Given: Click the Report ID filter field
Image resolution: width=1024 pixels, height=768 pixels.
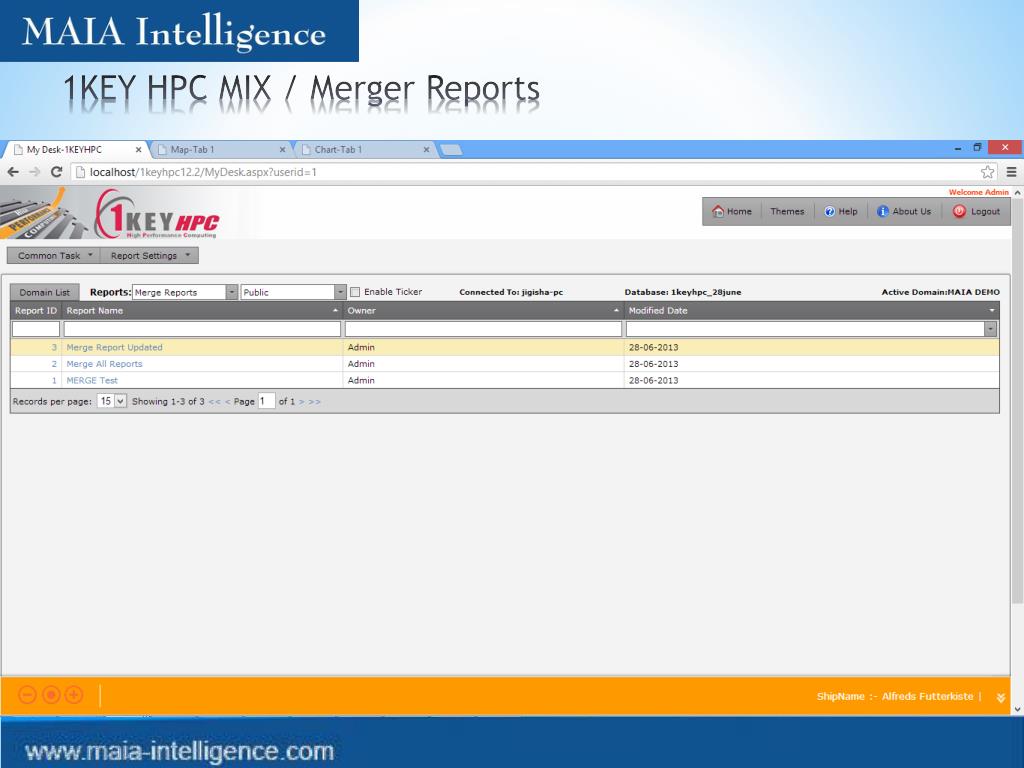Looking at the screenshot, I should [x=36, y=329].
